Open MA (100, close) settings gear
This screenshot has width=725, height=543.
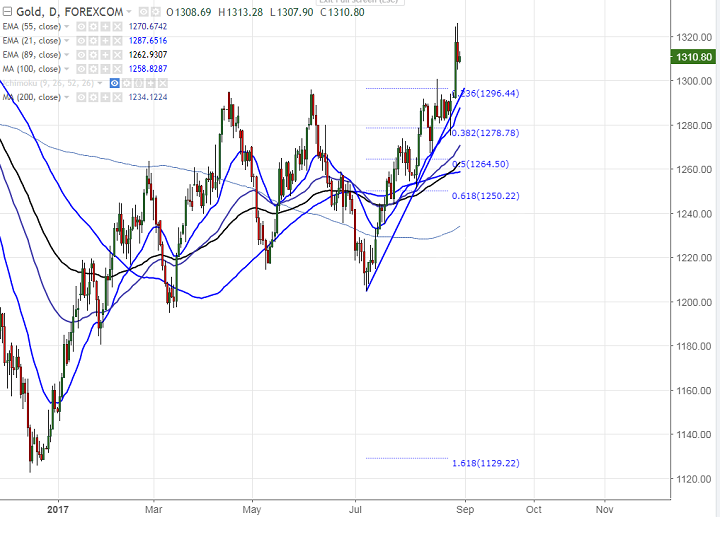point(93,69)
